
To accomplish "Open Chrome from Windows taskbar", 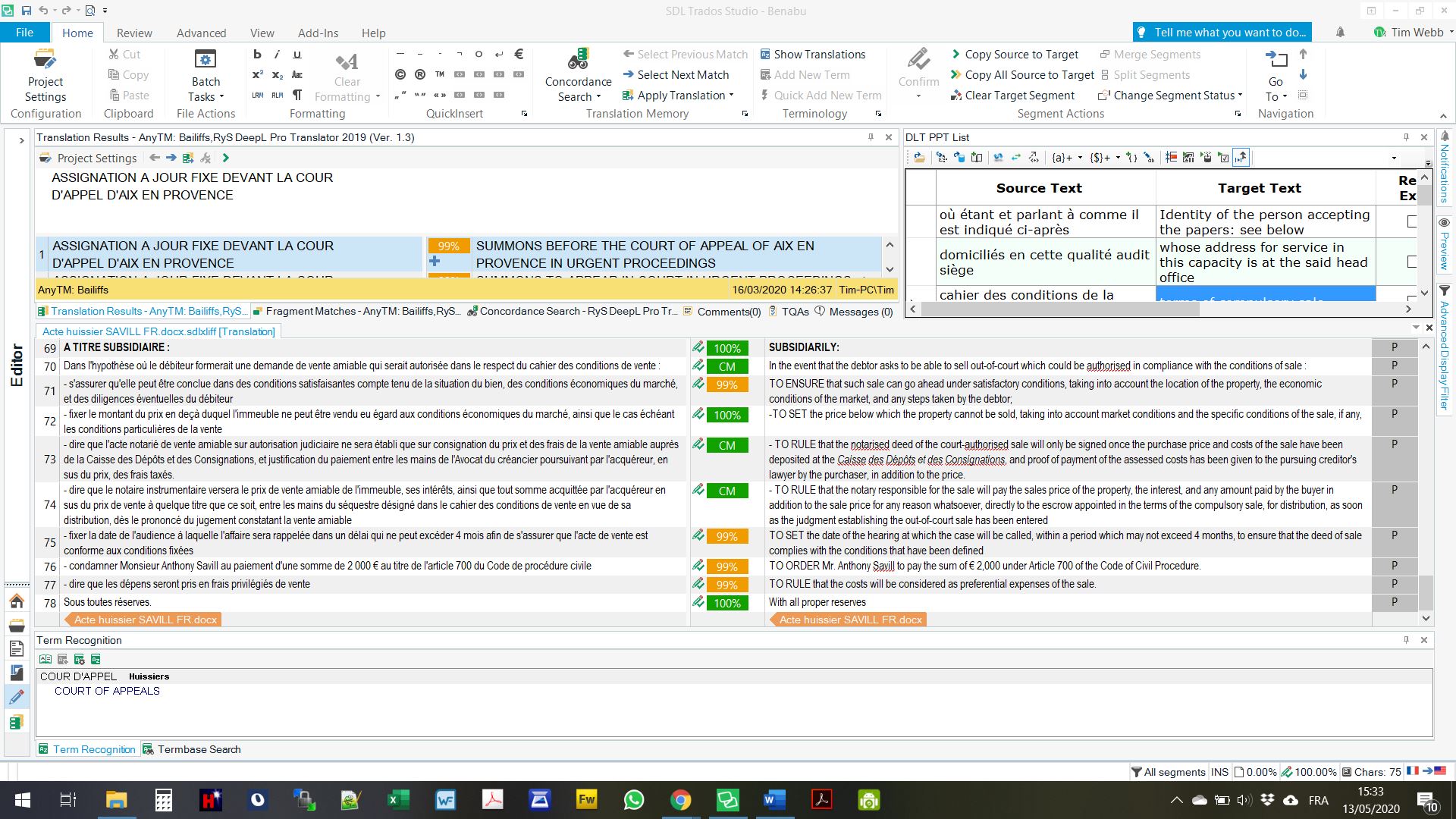I will tap(680, 800).
